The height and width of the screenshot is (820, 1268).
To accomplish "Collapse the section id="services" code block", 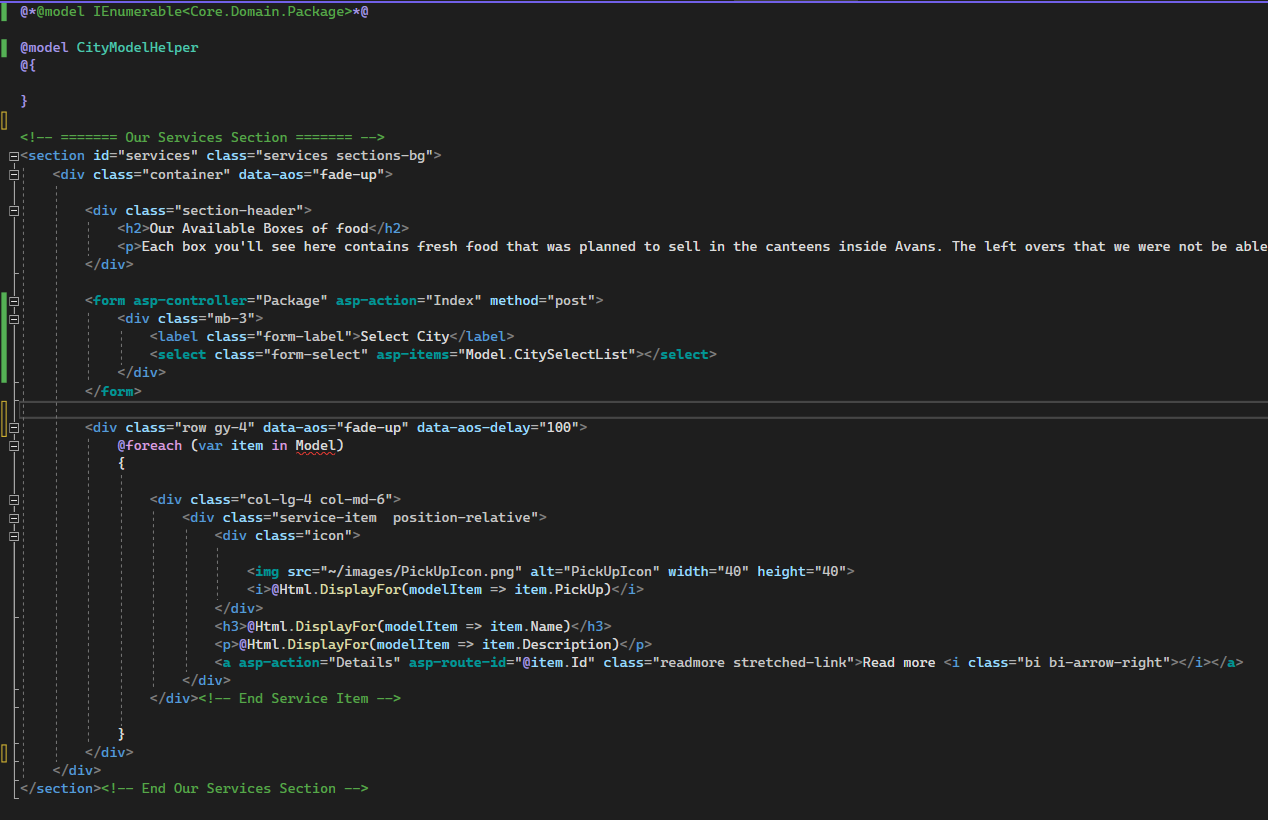I will (x=13, y=156).
